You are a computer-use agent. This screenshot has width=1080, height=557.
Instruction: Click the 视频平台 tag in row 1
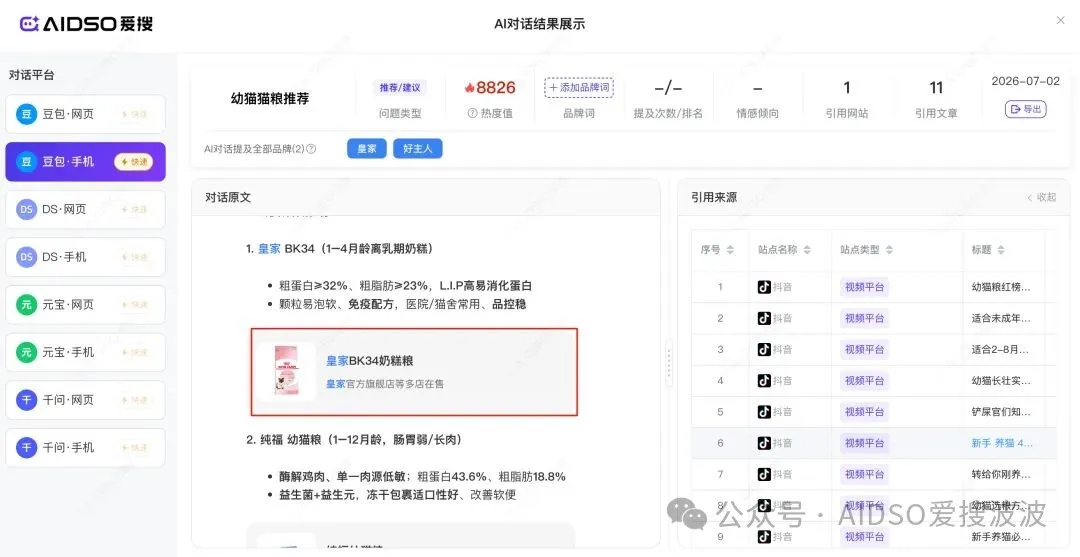click(864, 287)
